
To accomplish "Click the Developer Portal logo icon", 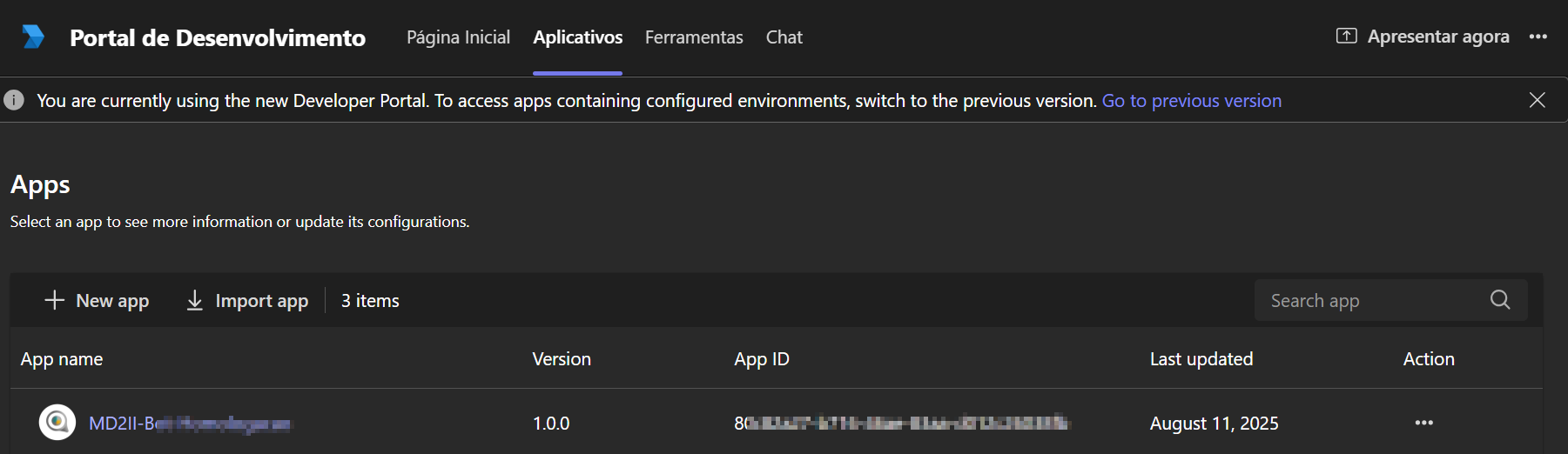I will click(33, 37).
